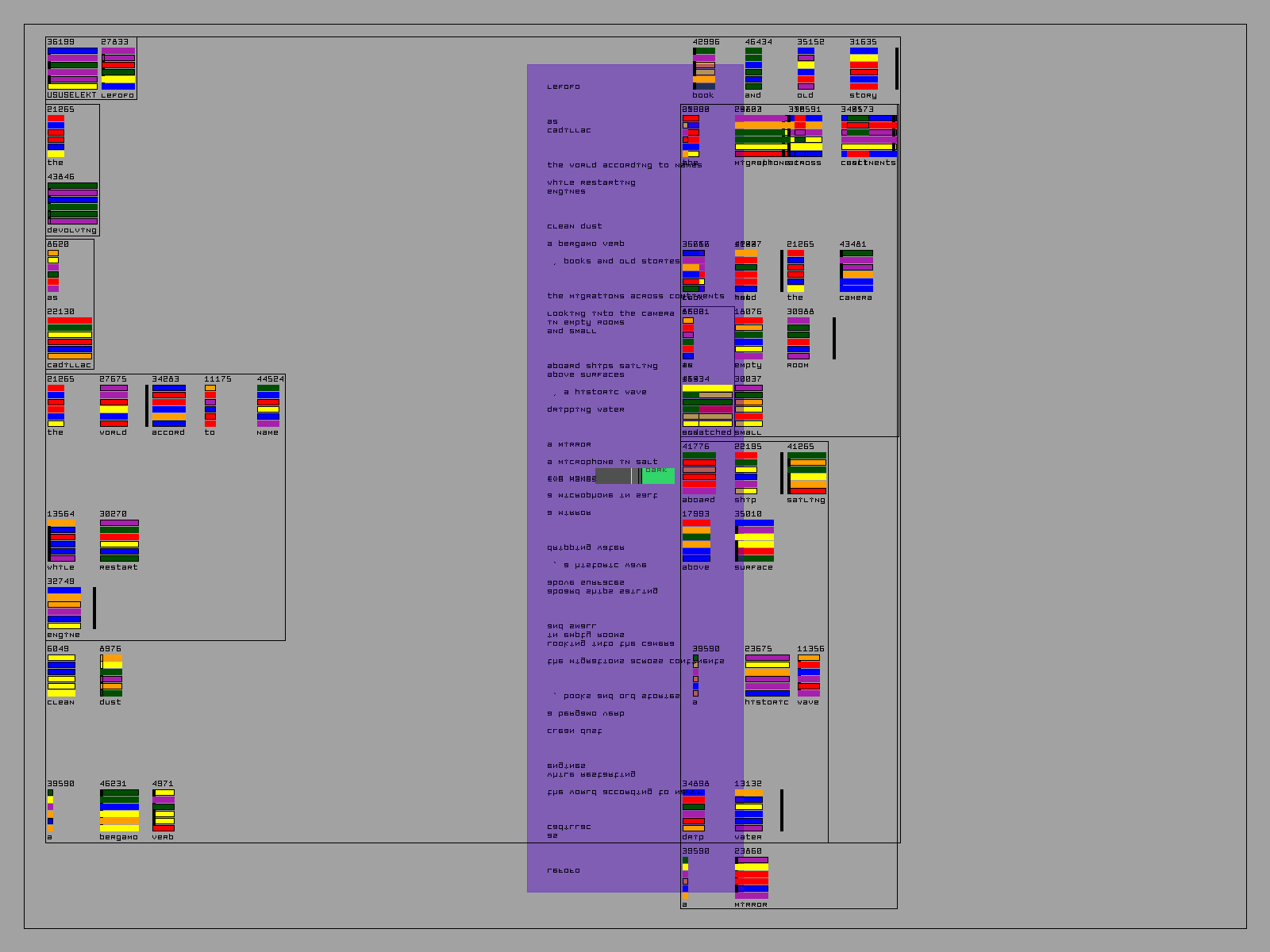Click the engine block numbered 32749

[64, 608]
